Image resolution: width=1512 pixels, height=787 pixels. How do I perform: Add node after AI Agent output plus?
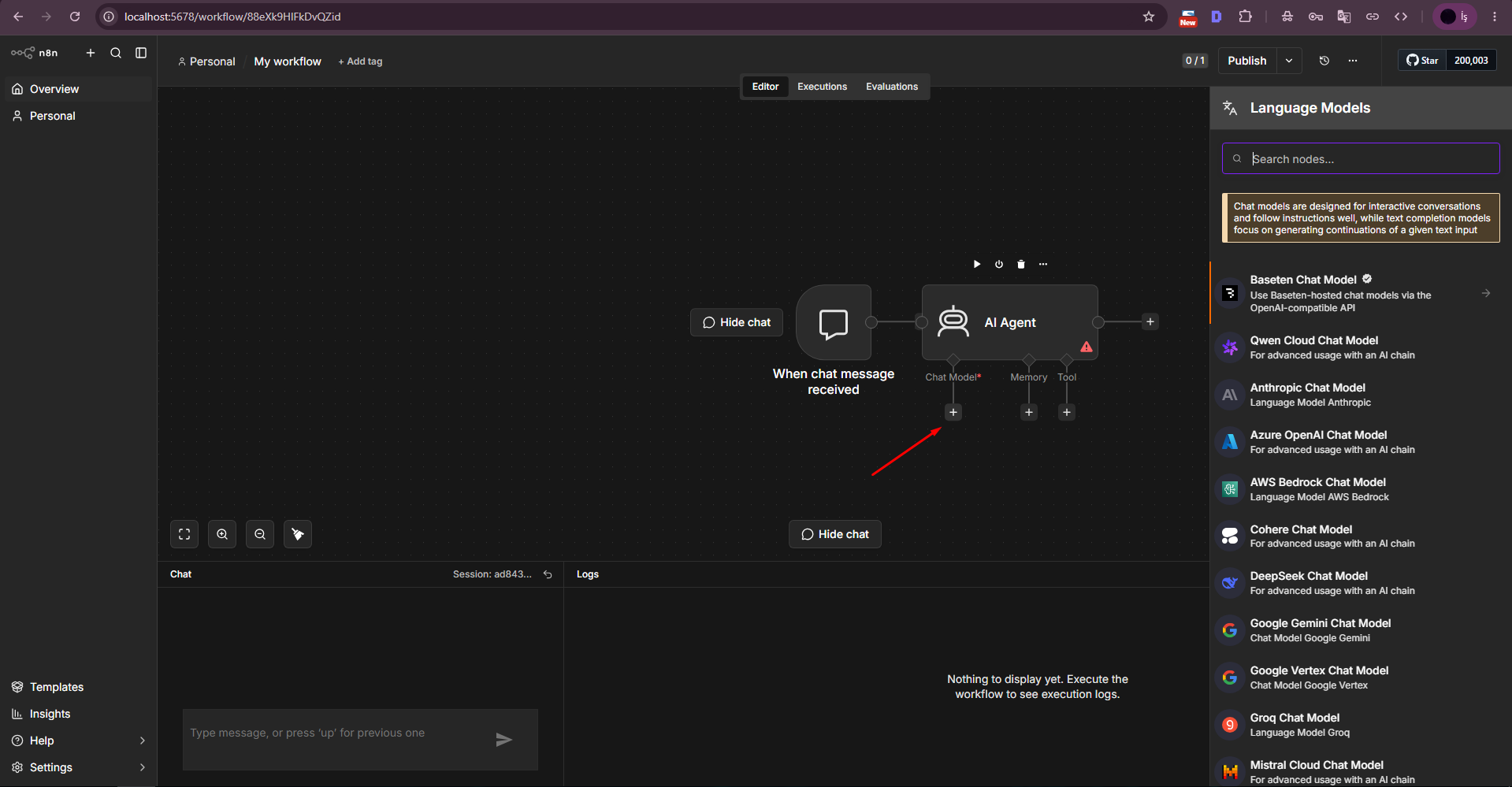pyautogui.click(x=1150, y=321)
